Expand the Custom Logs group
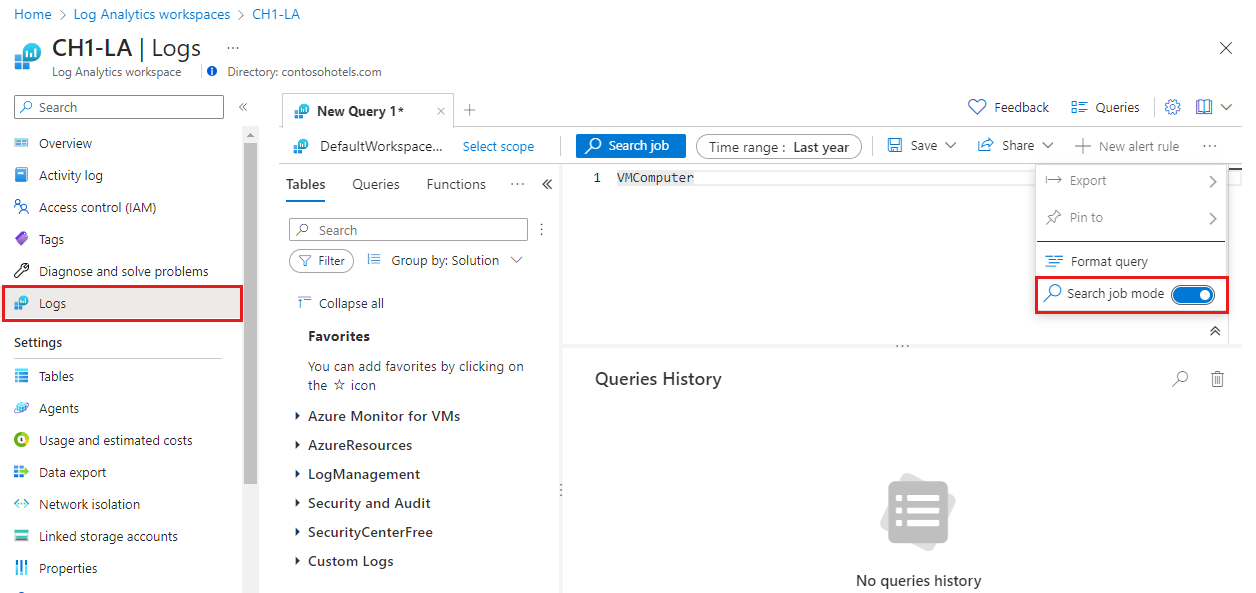This screenshot has width=1256, height=593. coord(344,561)
